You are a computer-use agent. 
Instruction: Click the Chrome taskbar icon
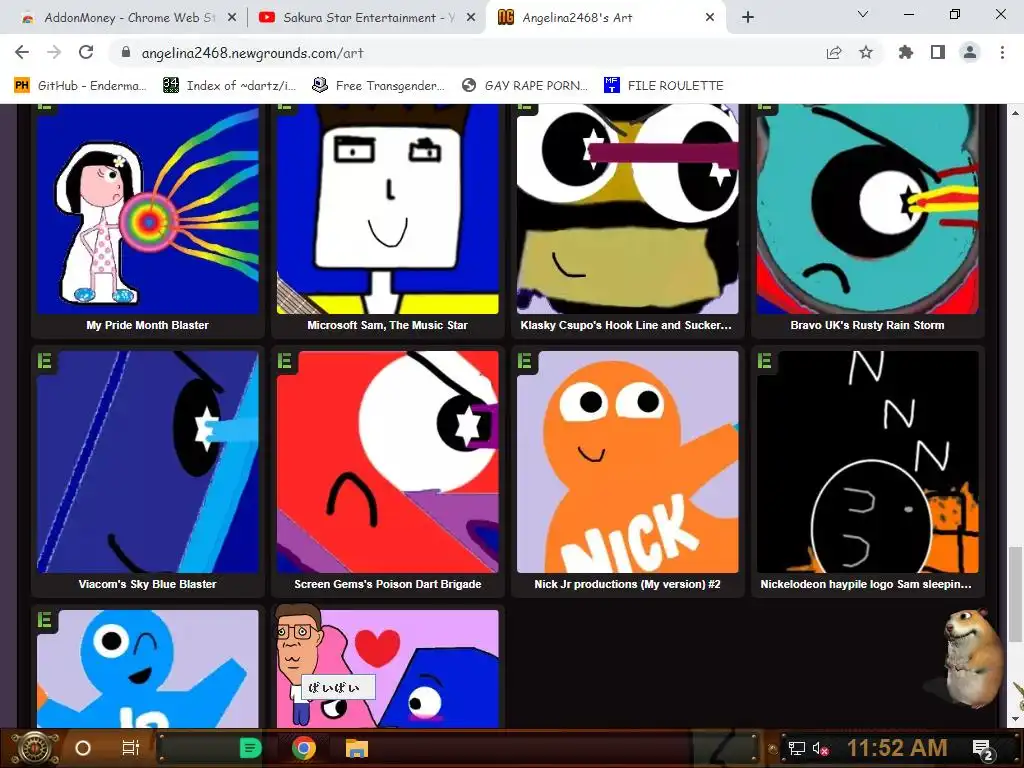coord(304,748)
